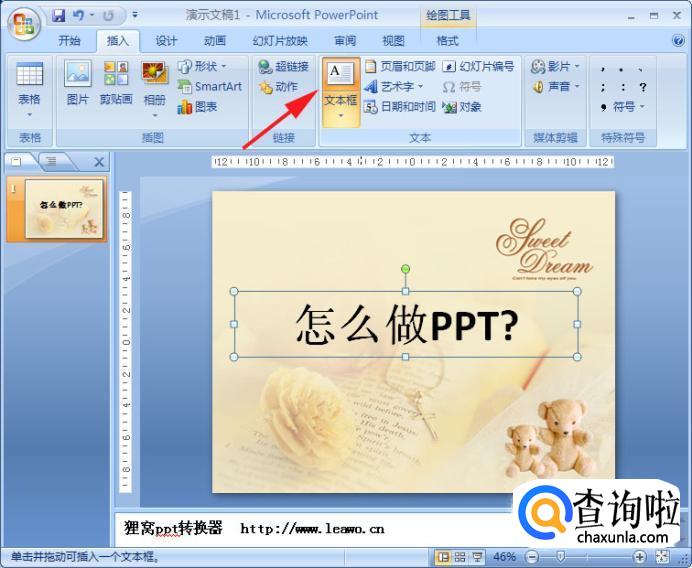Screen dimensions: 692x568
Task: Open the 声音 sound dropdown
Action: pos(556,87)
